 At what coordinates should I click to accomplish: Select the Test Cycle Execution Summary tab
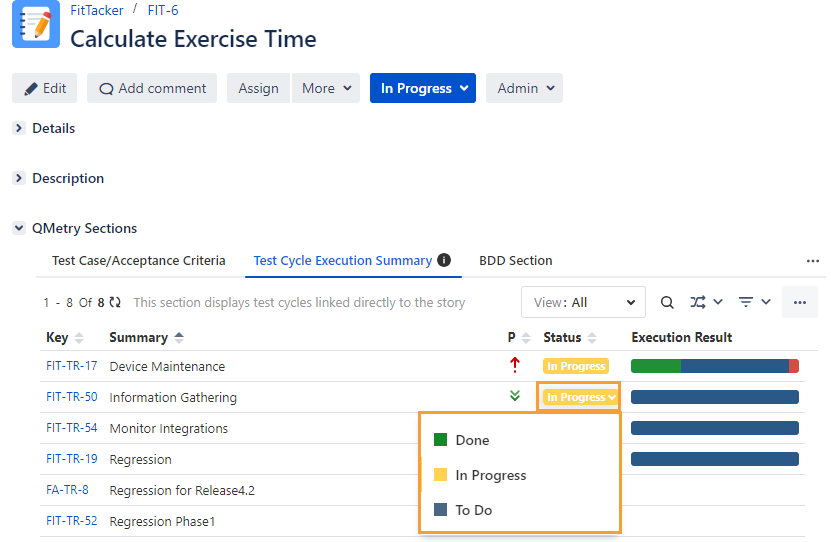pos(343,261)
